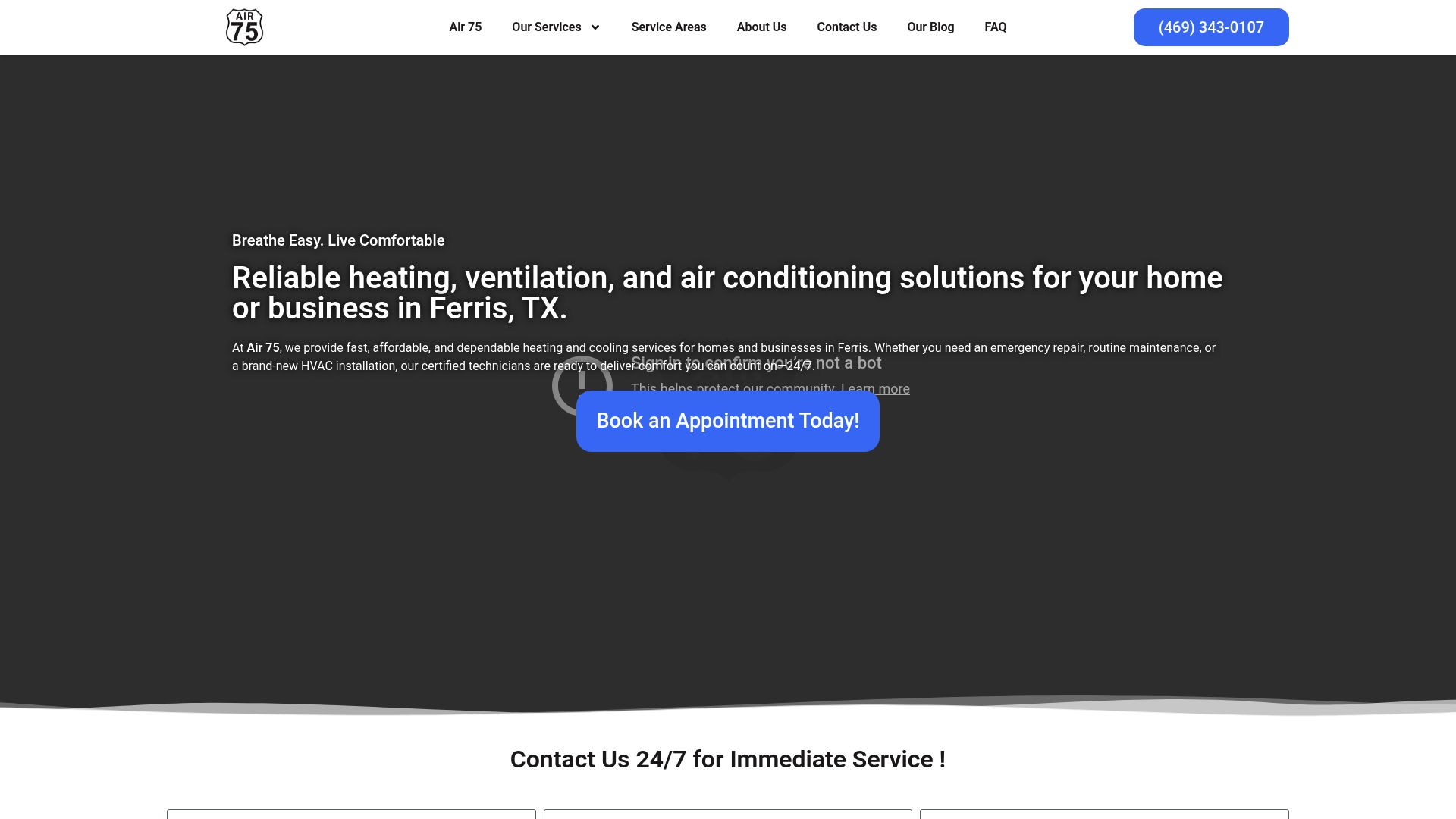Open the FAQ page
This screenshot has width=1456, height=819.
tap(995, 27)
